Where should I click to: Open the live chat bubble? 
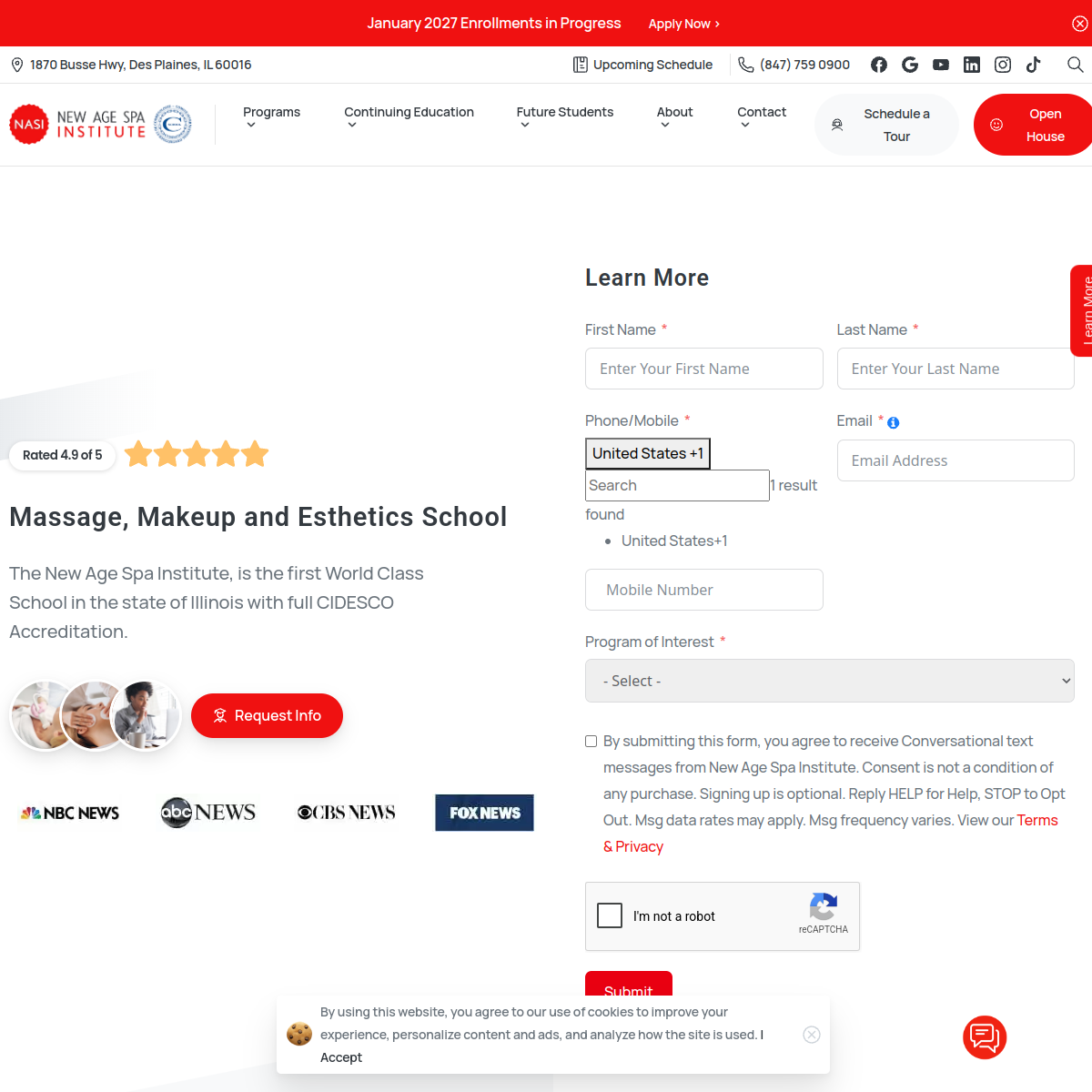[x=985, y=1037]
